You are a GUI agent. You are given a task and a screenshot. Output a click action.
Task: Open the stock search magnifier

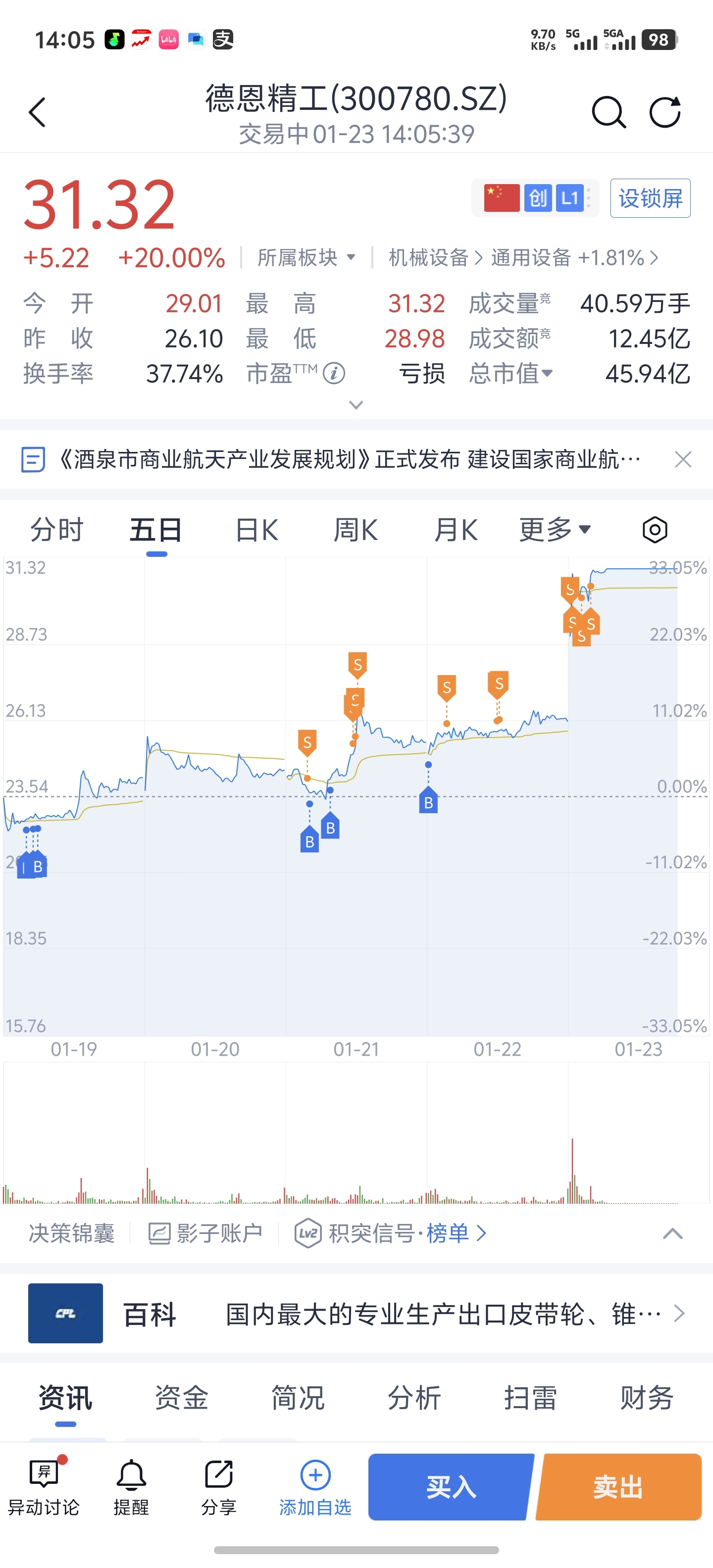pyautogui.click(x=608, y=113)
